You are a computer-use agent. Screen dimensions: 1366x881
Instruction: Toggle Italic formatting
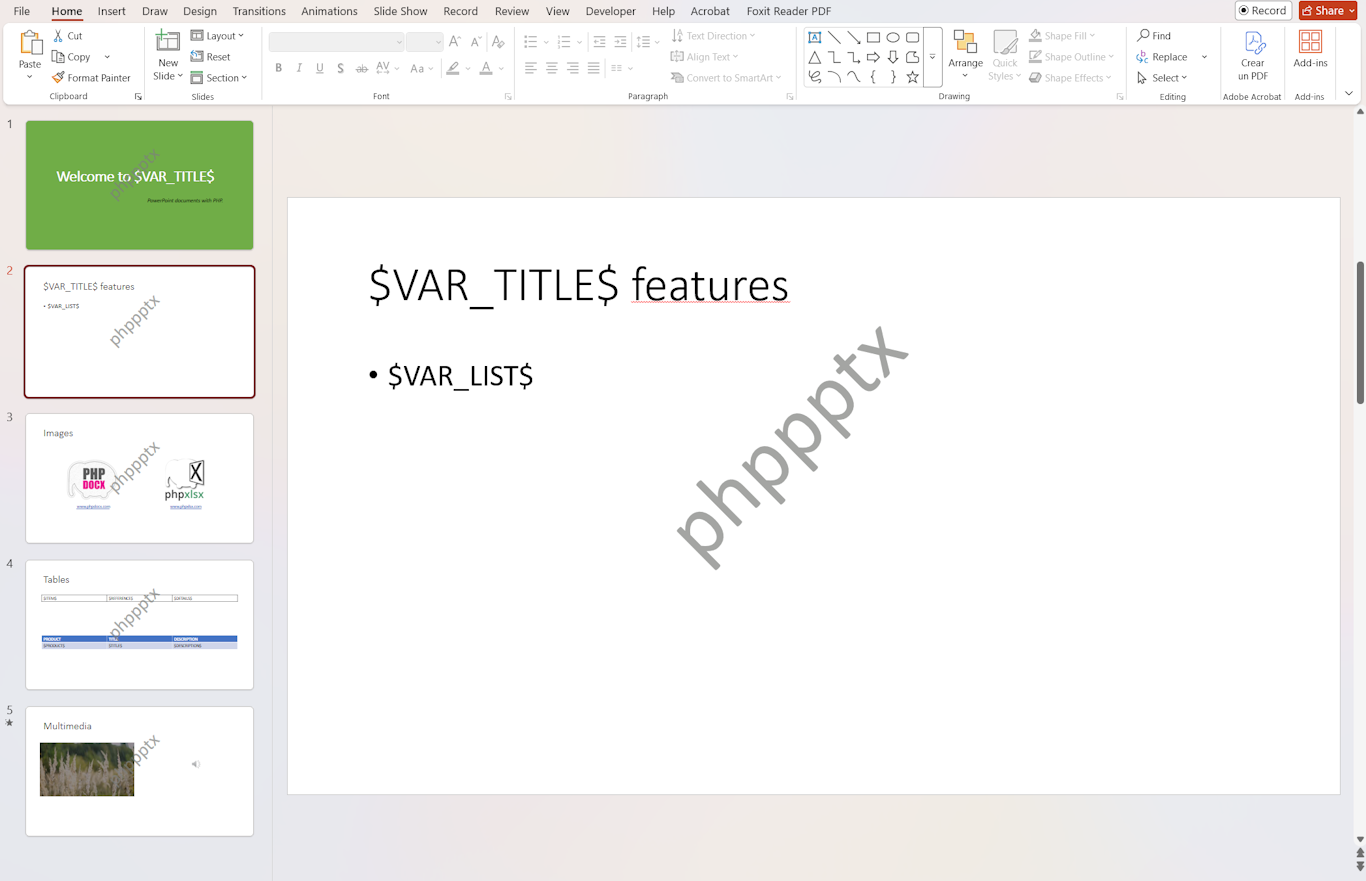[299, 68]
